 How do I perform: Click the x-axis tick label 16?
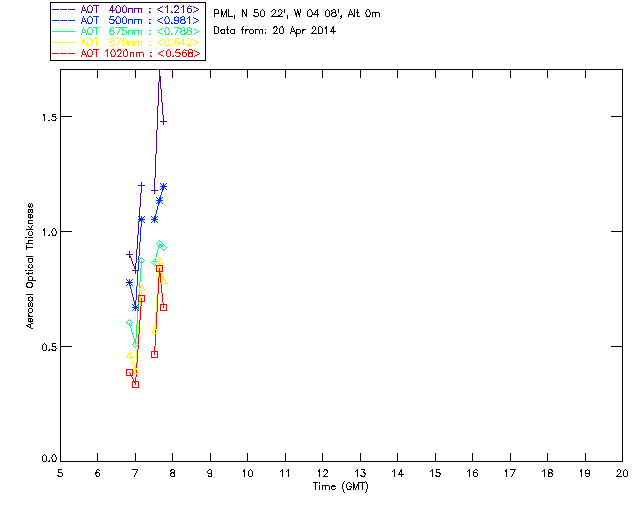pyautogui.click(x=472, y=473)
